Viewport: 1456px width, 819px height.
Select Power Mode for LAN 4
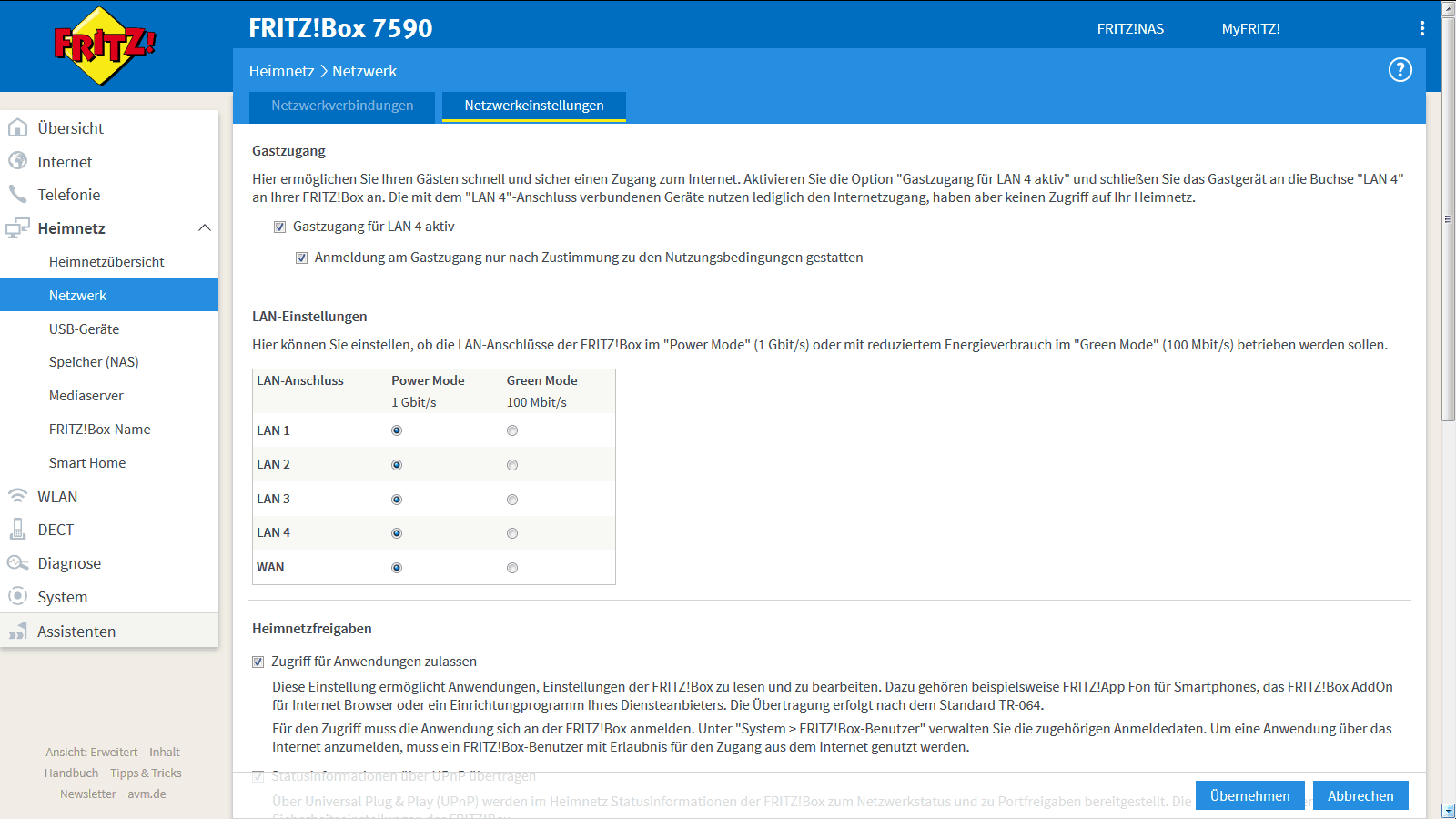tap(397, 533)
